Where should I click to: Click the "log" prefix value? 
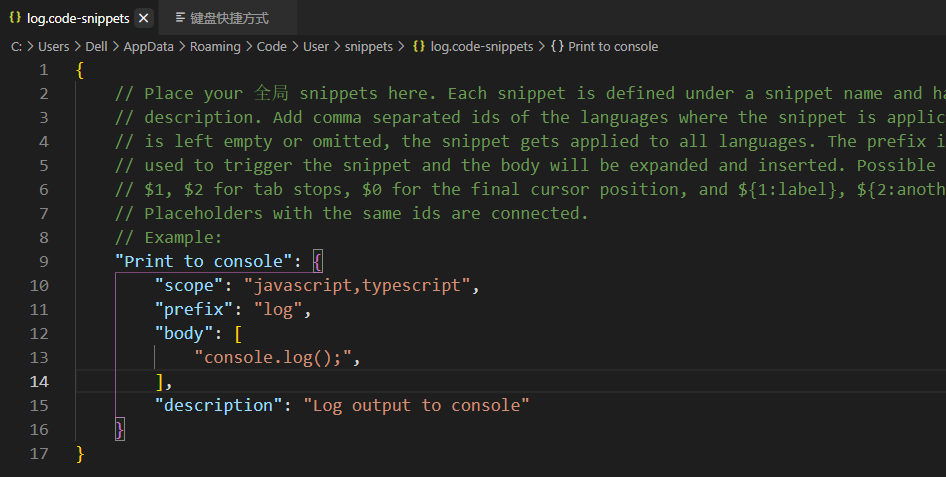(x=278, y=310)
